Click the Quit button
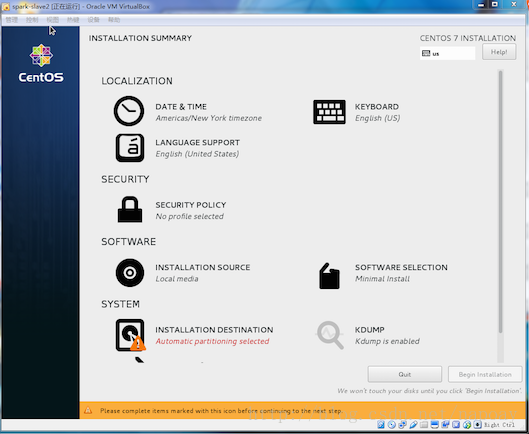The image size is (529, 434). 405,374
